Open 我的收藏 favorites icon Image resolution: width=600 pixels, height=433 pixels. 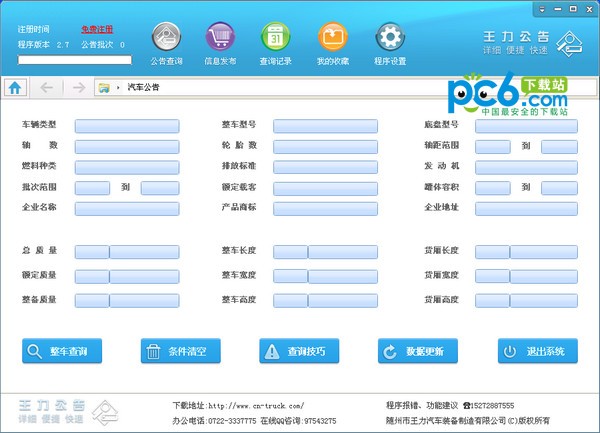pyautogui.click(x=333, y=38)
